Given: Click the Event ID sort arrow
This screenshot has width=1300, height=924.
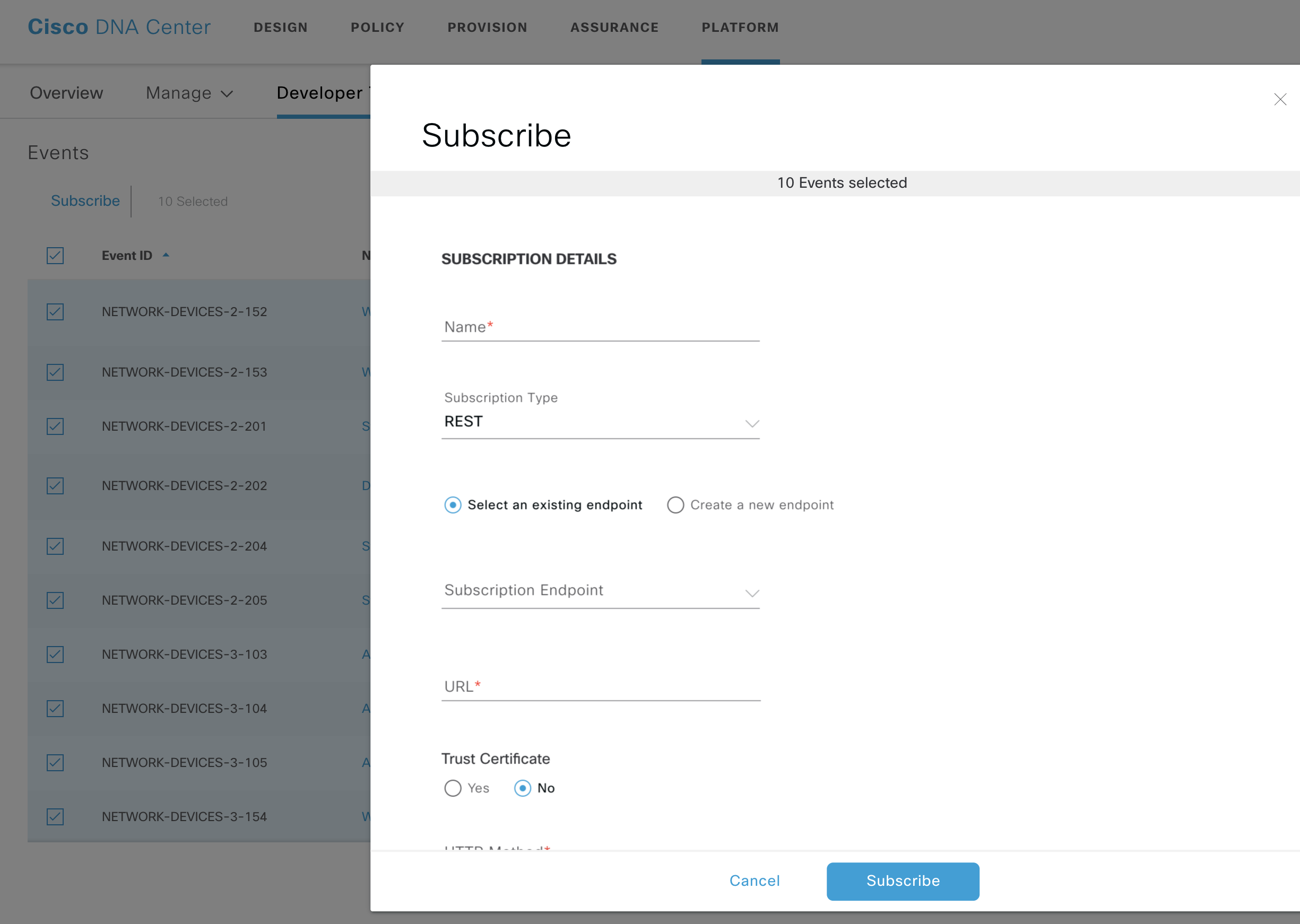Looking at the screenshot, I should coord(166,256).
